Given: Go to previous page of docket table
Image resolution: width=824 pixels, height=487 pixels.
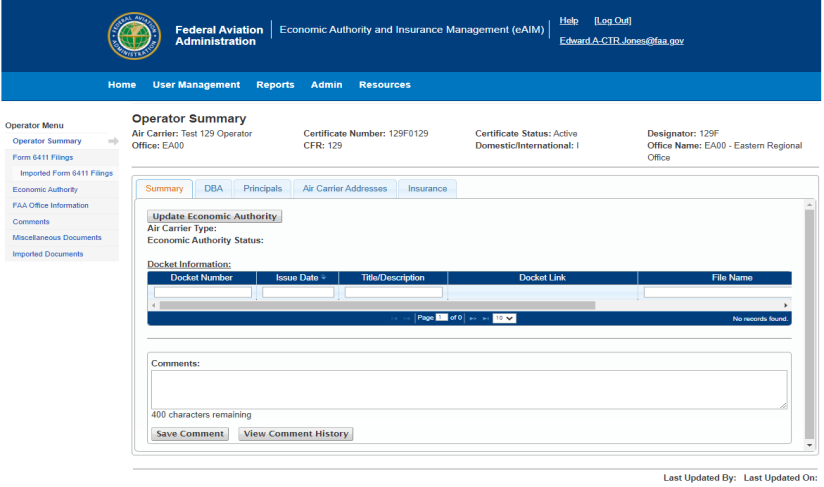Looking at the screenshot, I should coord(407,318).
